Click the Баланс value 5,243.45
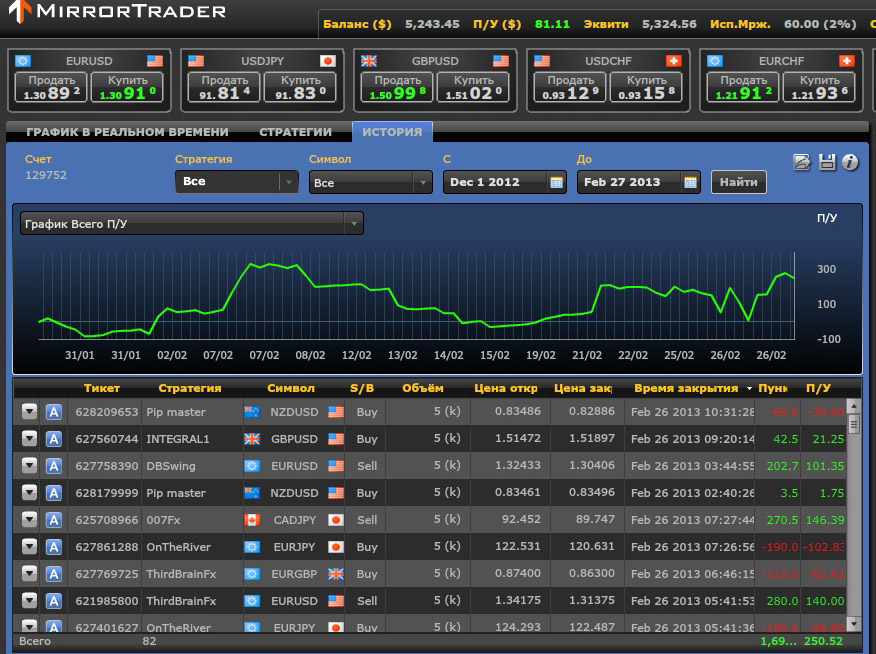The width and height of the screenshot is (876, 654). (x=432, y=24)
